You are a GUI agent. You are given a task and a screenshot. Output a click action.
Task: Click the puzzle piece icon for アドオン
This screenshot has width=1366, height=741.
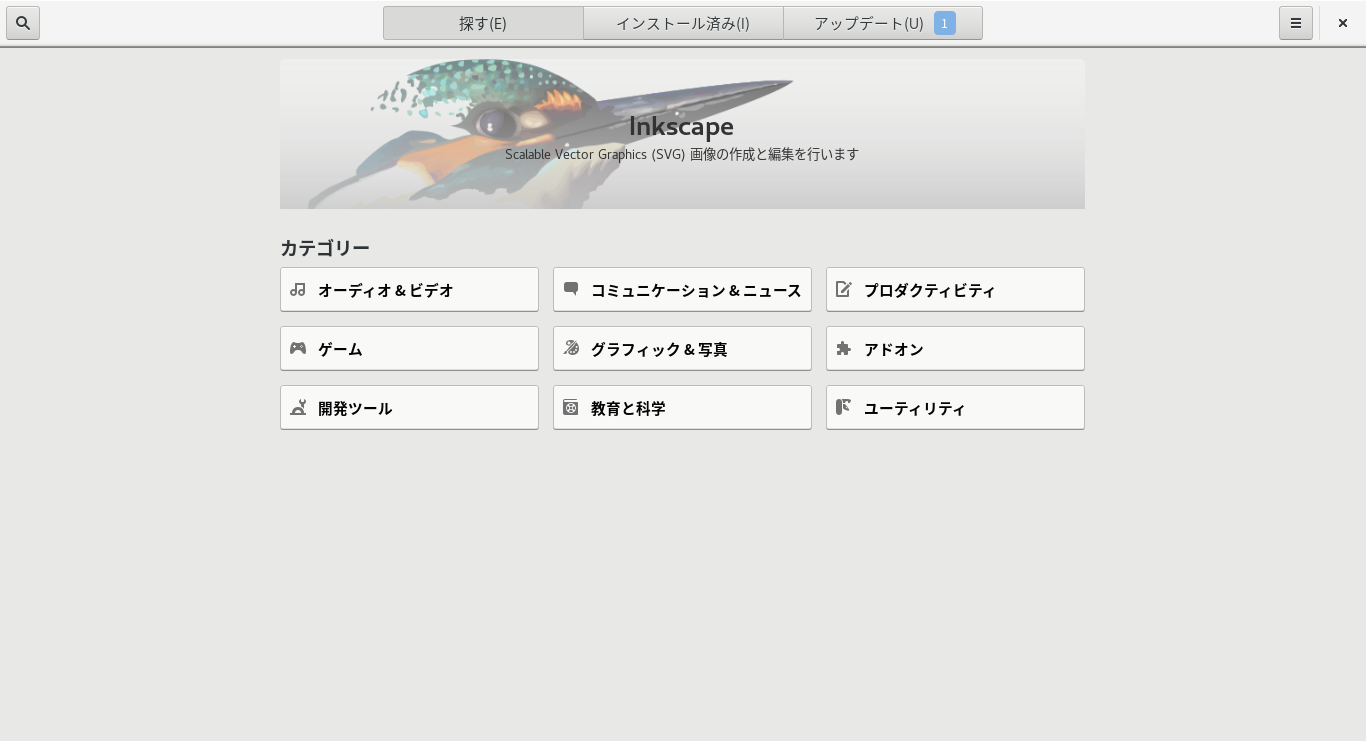(x=844, y=348)
